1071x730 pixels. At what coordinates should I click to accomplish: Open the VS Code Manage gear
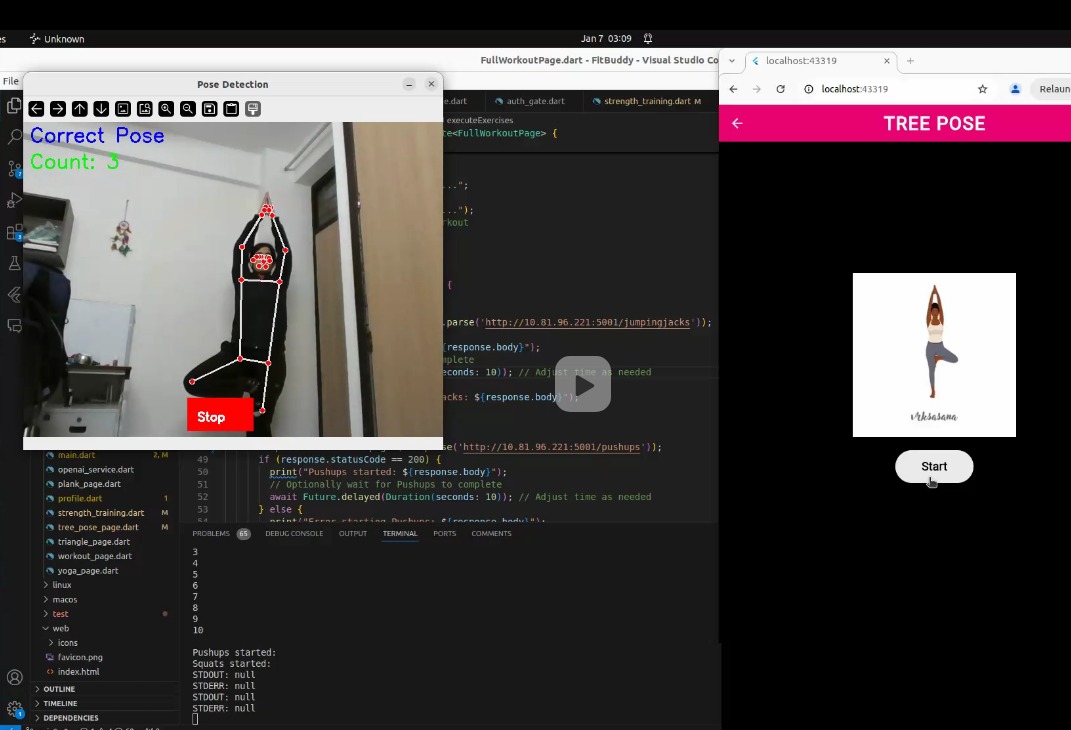click(14, 709)
